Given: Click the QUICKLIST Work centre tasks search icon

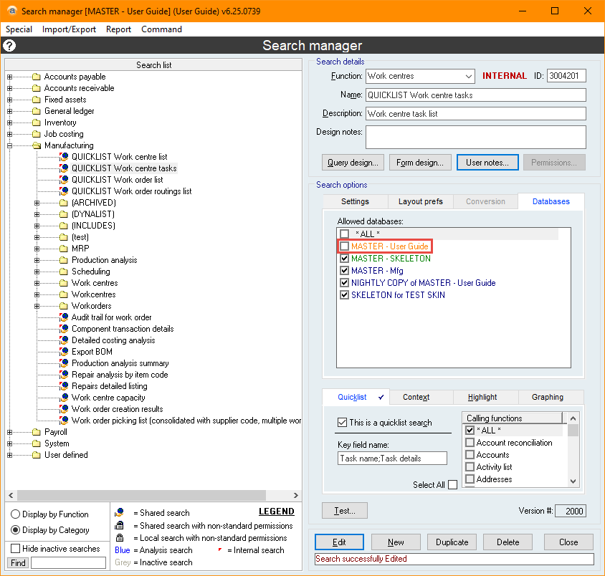Looking at the screenshot, I should [x=64, y=168].
